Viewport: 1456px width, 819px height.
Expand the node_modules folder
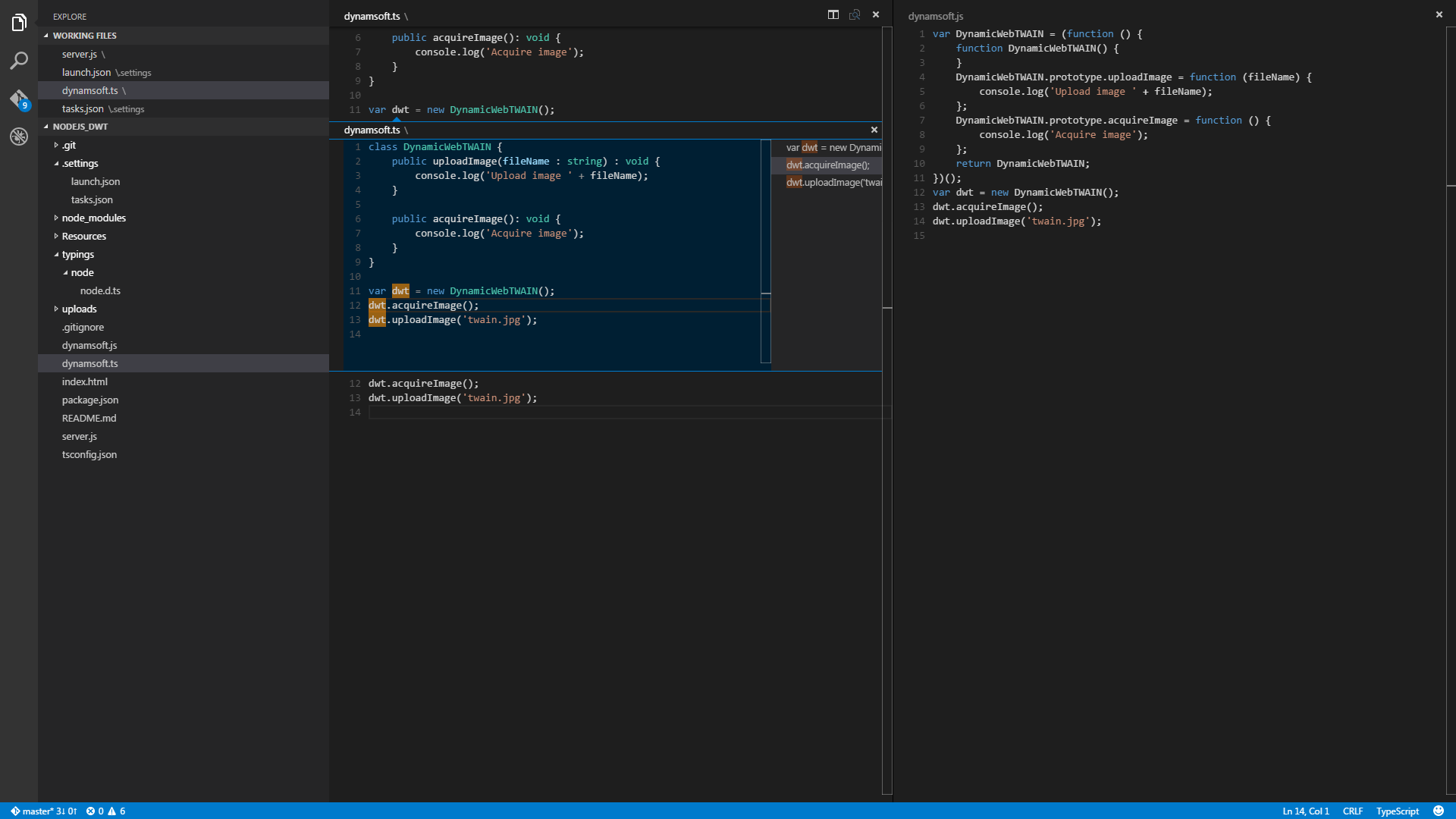(x=93, y=218)
